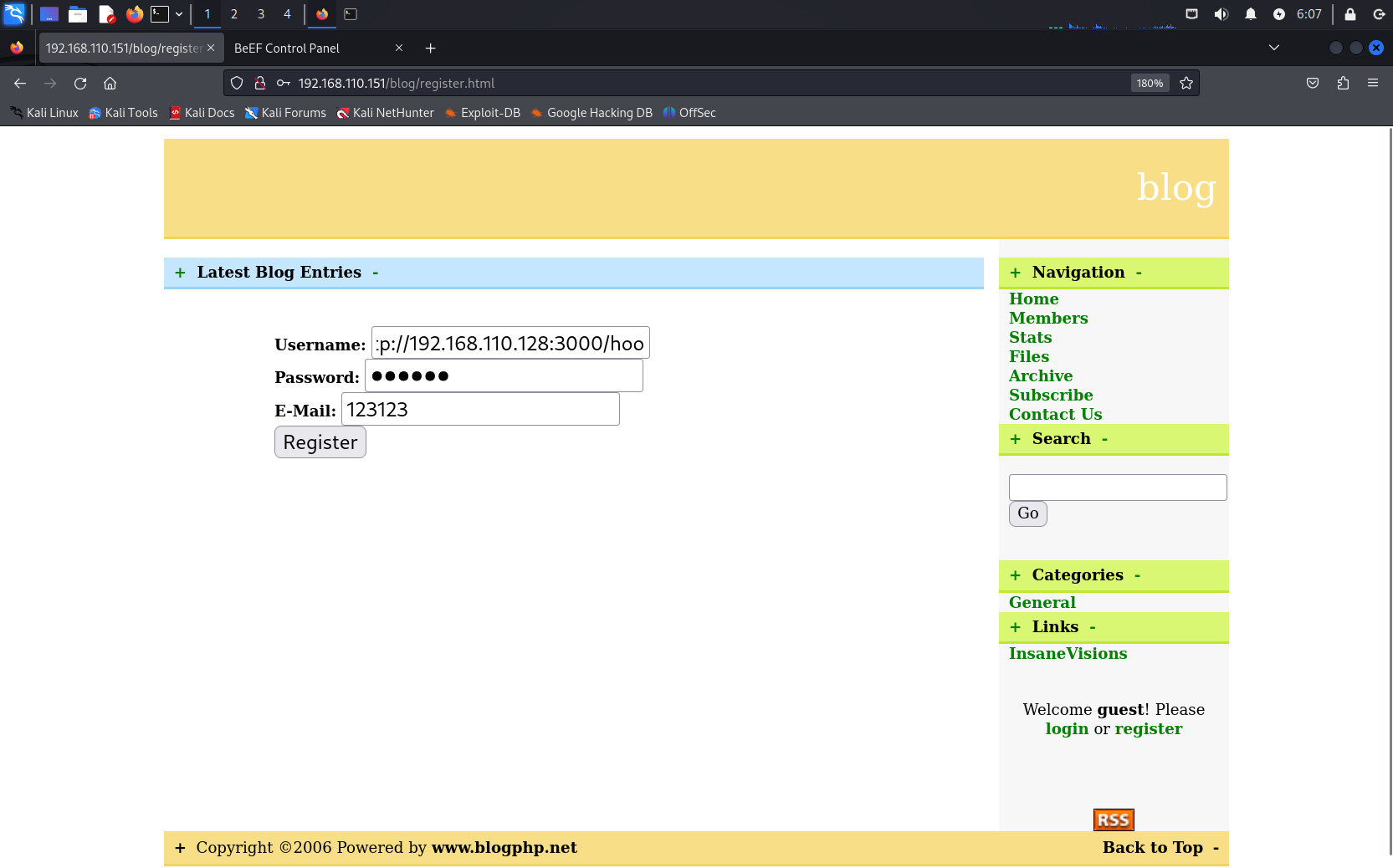Open the Exploit-DB bookmark
The width and height of the screenshot is (1393, 868).
(x=483, y=113)
